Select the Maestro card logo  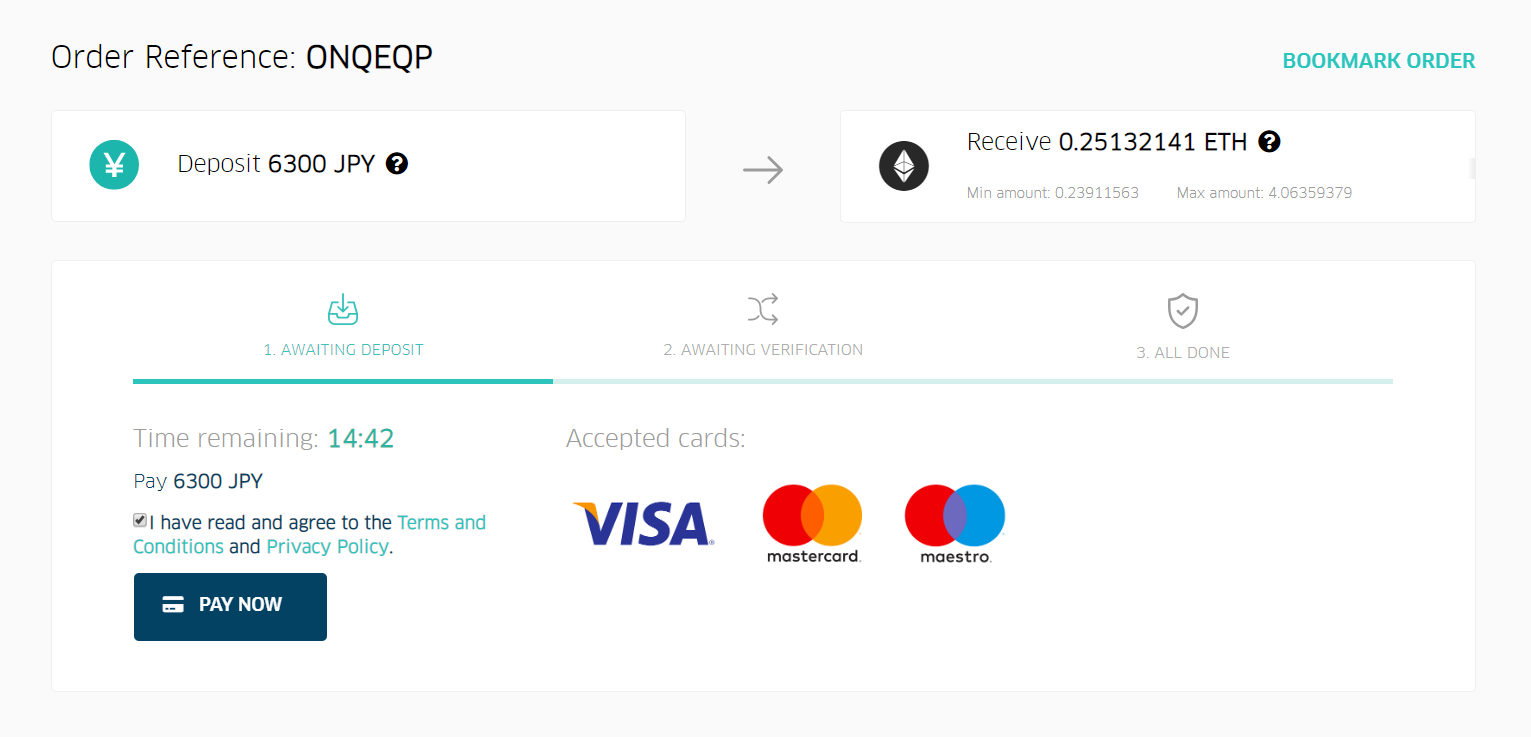pyautogui.click(x=955, y=524)
